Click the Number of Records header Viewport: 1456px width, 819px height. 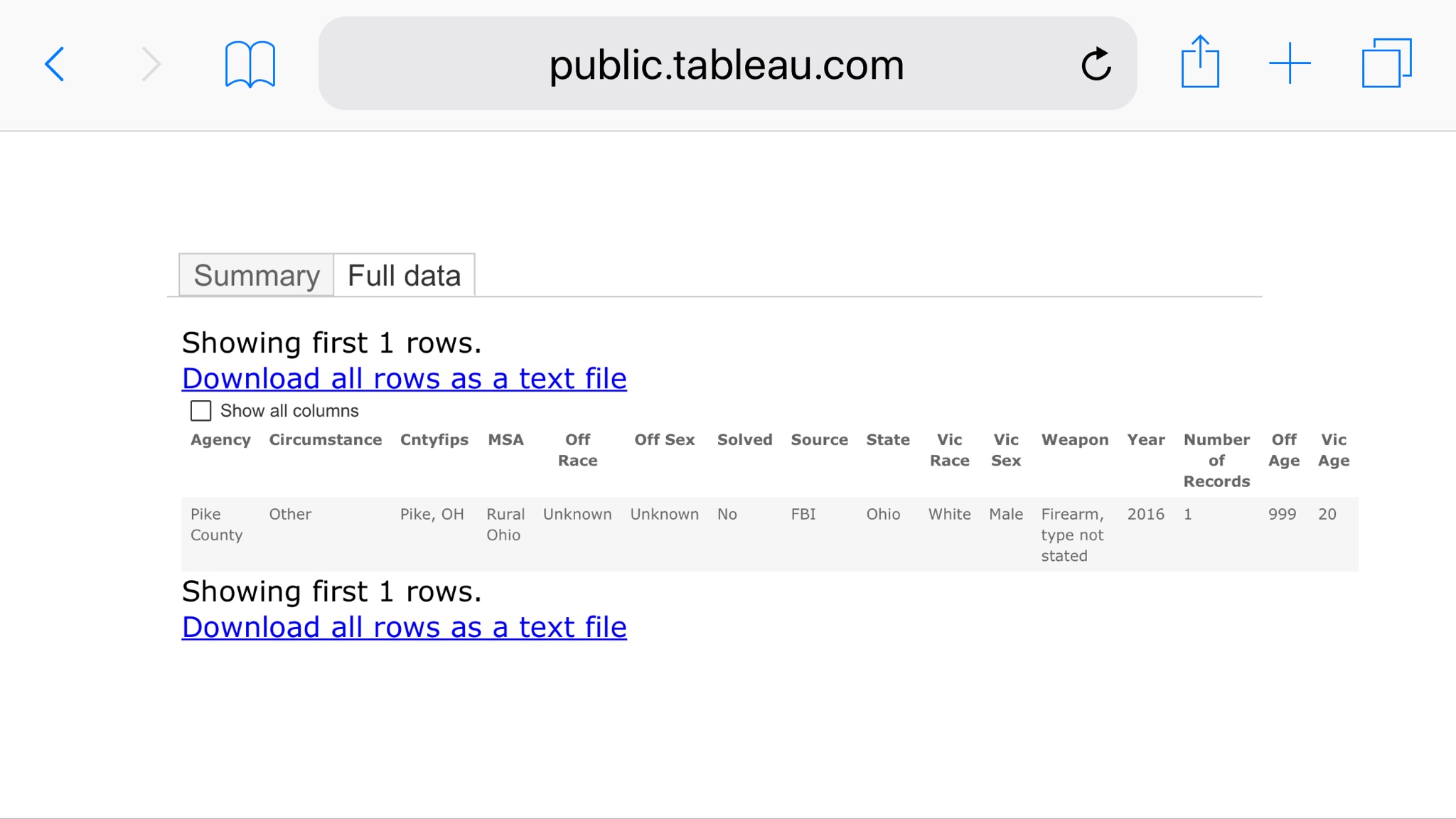tap(1216, 461)
